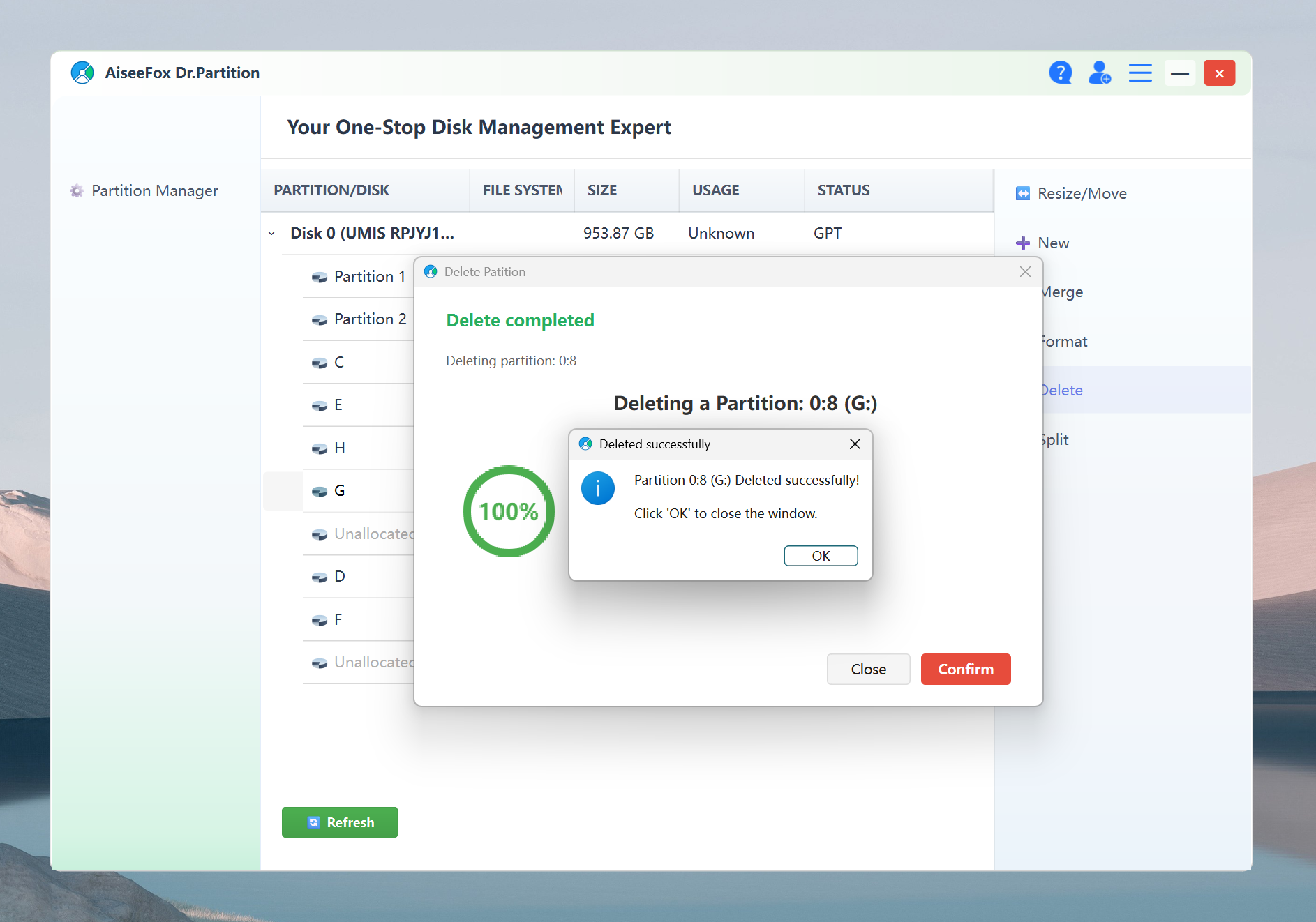The image size is (1316, 922).
Task: Click drive icon beside G
Action: coord(320,492)
